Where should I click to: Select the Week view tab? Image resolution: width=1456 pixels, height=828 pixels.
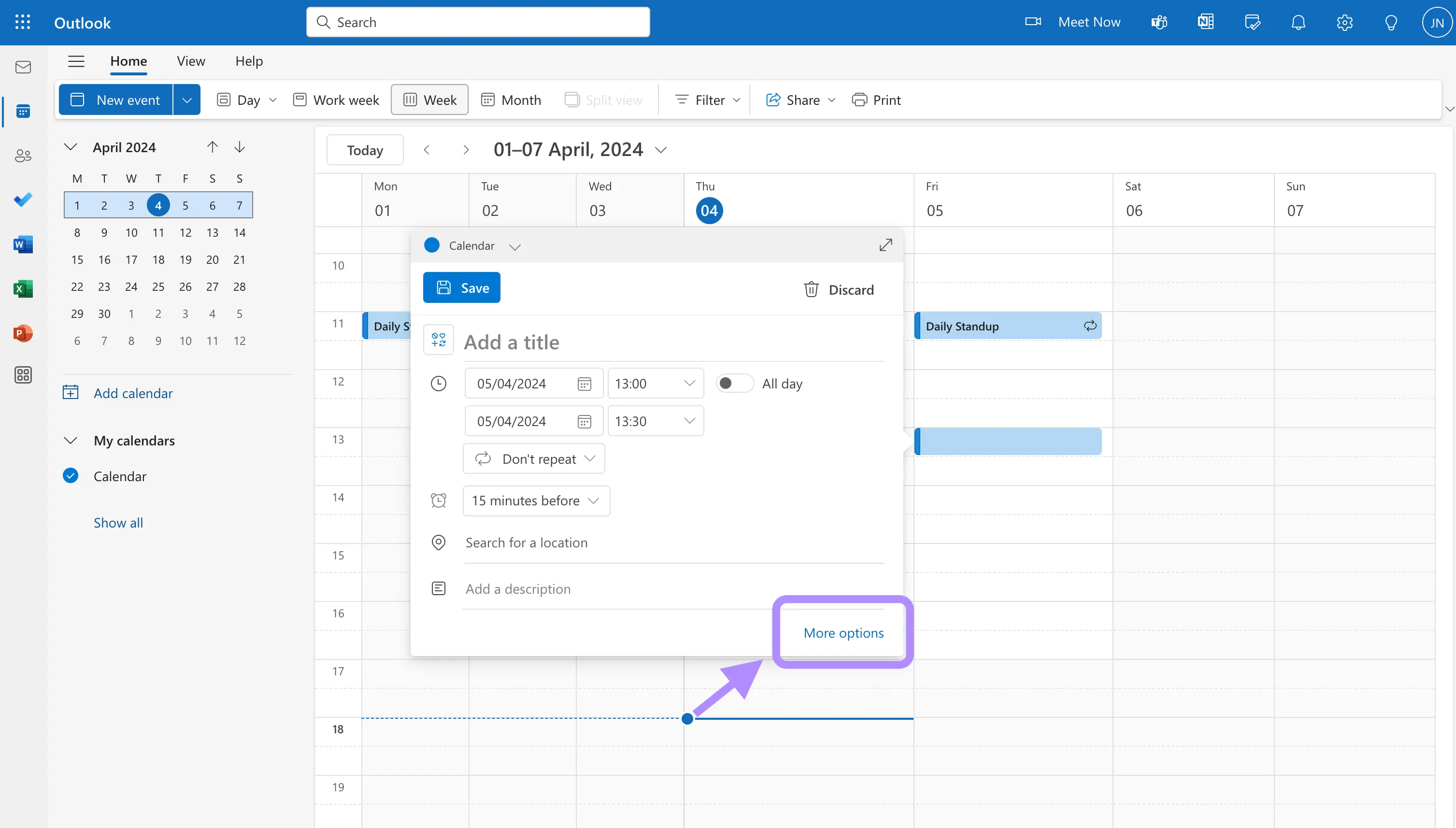(x=430, y=99)
